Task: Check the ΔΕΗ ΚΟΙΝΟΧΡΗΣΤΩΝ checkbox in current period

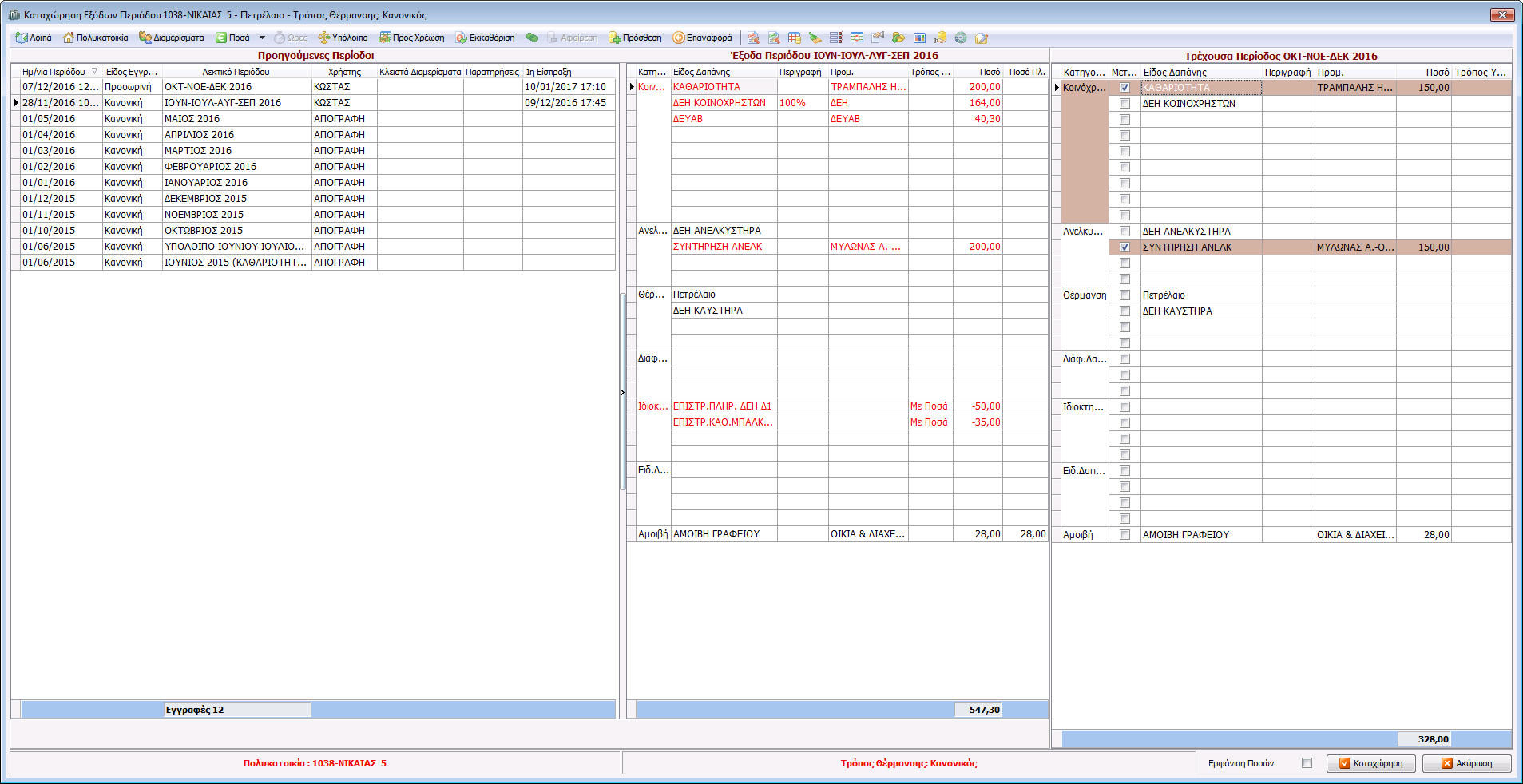Action: click(1124, 104)
